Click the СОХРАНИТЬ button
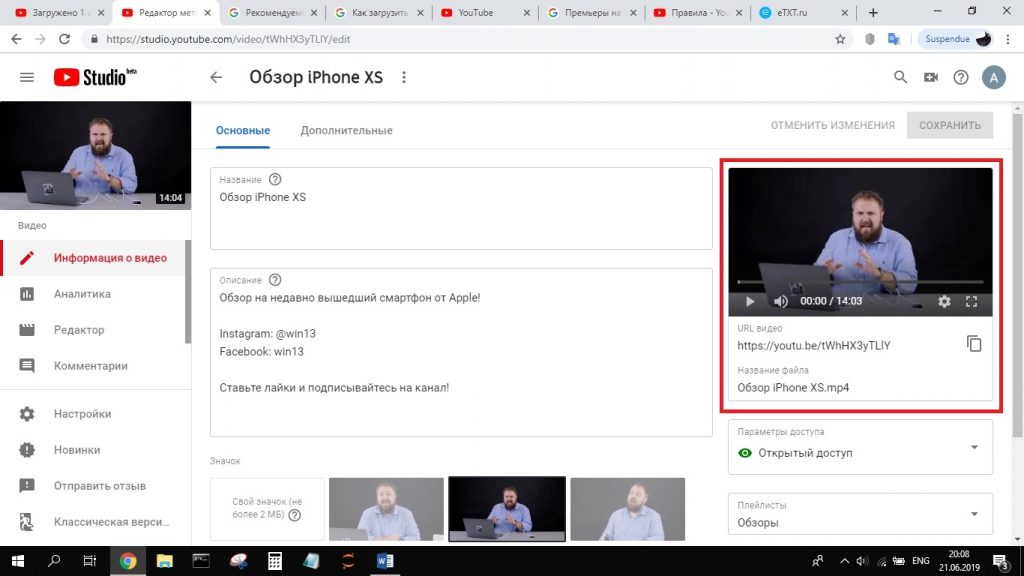 click(950, 125)
